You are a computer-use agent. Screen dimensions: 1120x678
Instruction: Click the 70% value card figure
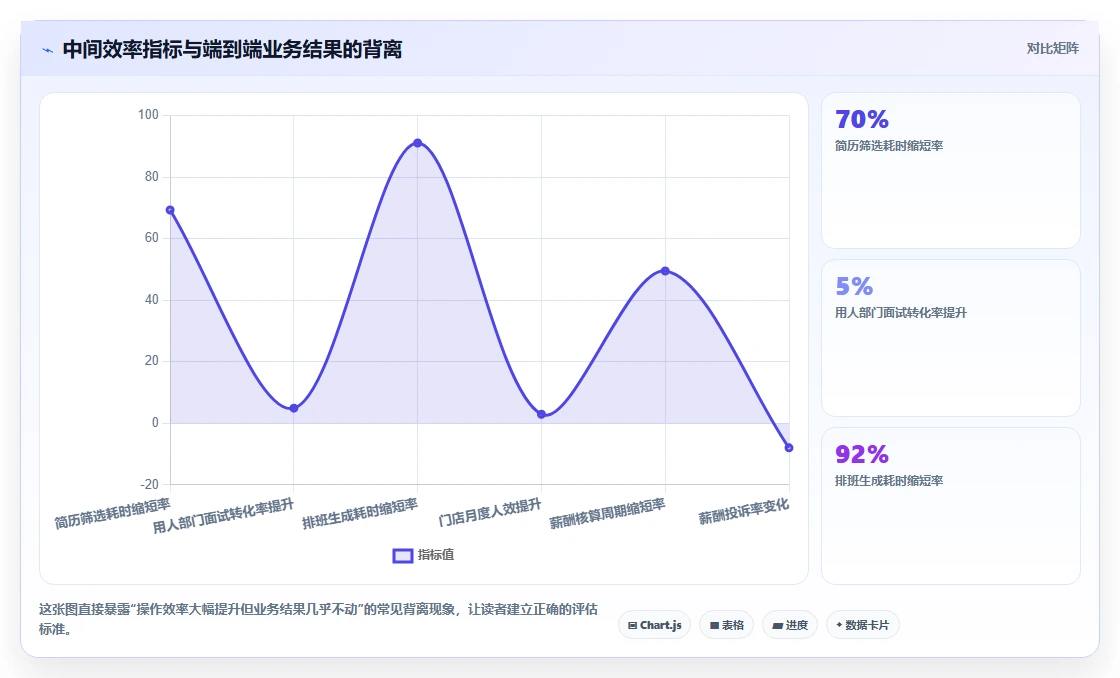tap(861, 119)
